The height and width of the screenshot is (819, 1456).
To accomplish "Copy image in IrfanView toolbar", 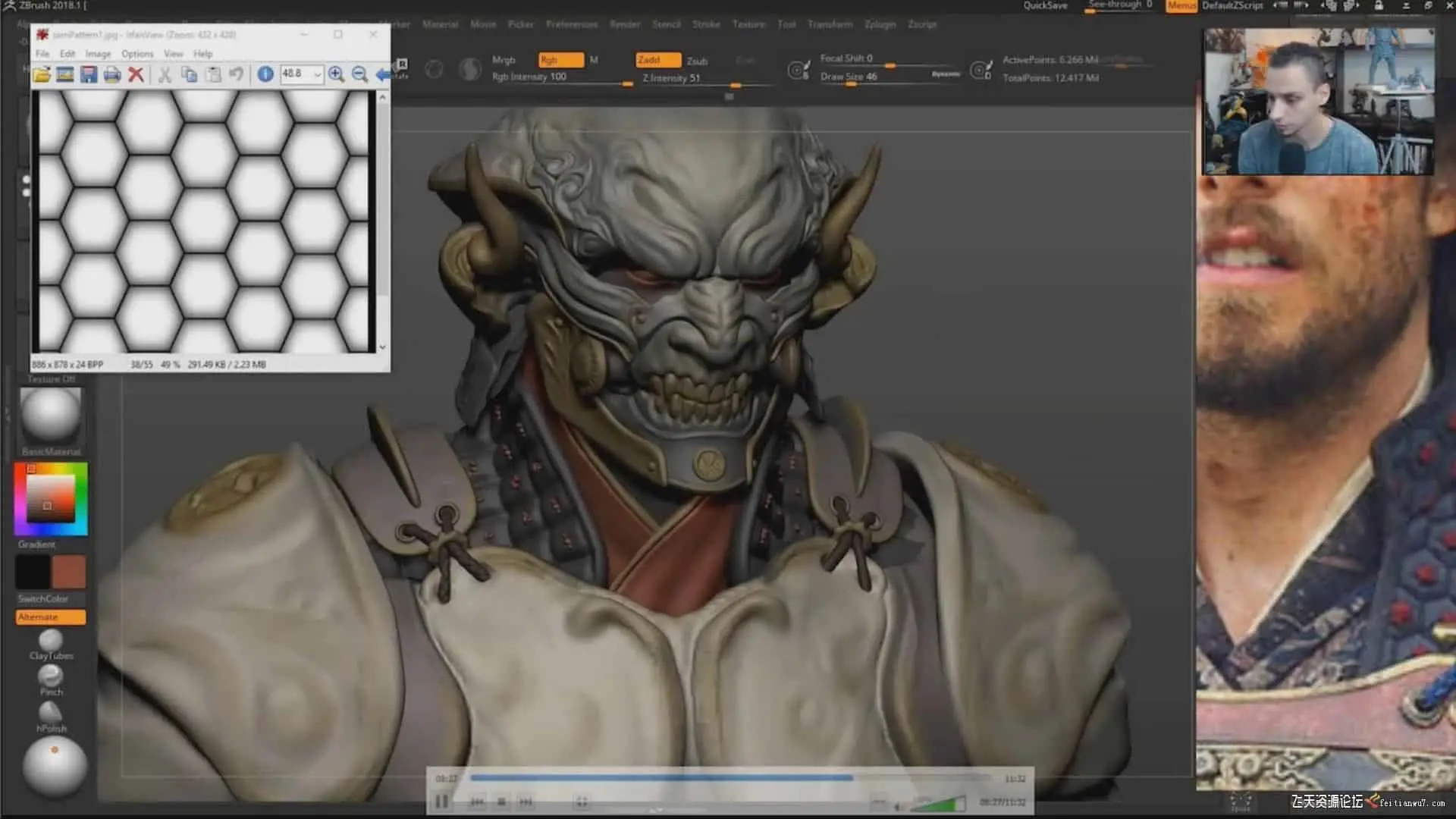I will click(x=189, y=74).
